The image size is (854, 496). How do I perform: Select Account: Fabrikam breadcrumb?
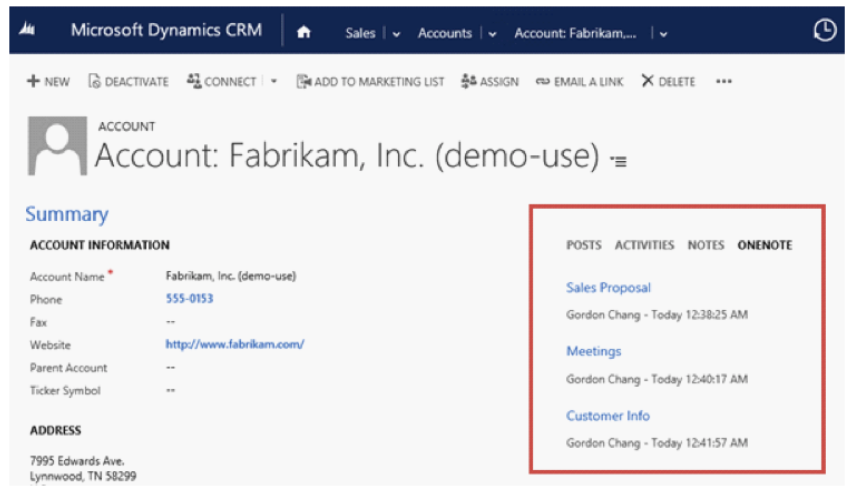[x=575, y=33]
